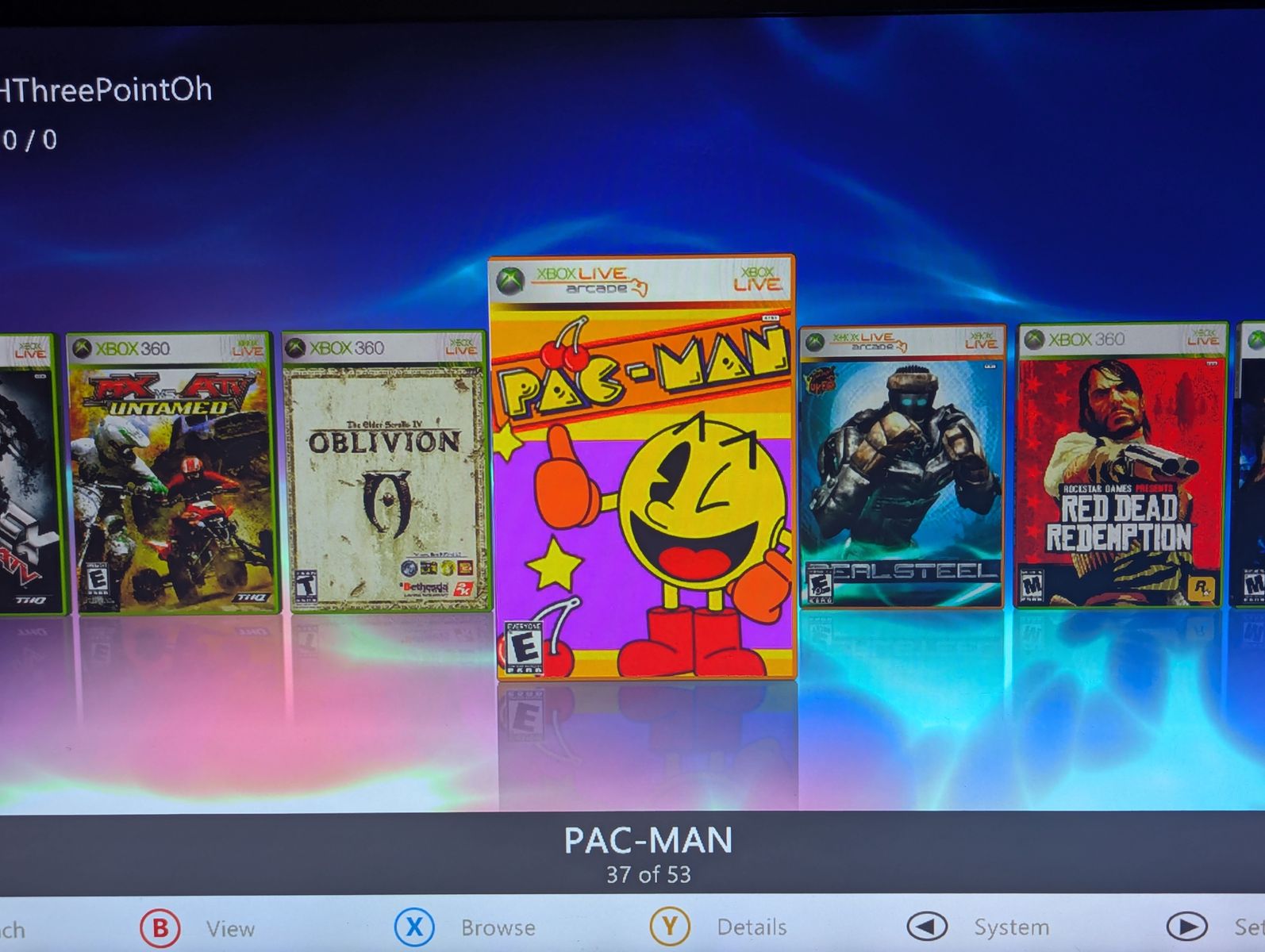Click the B button icon for View
The height and width of the screenshot is (952, 1265).
[x=160, y=927]
